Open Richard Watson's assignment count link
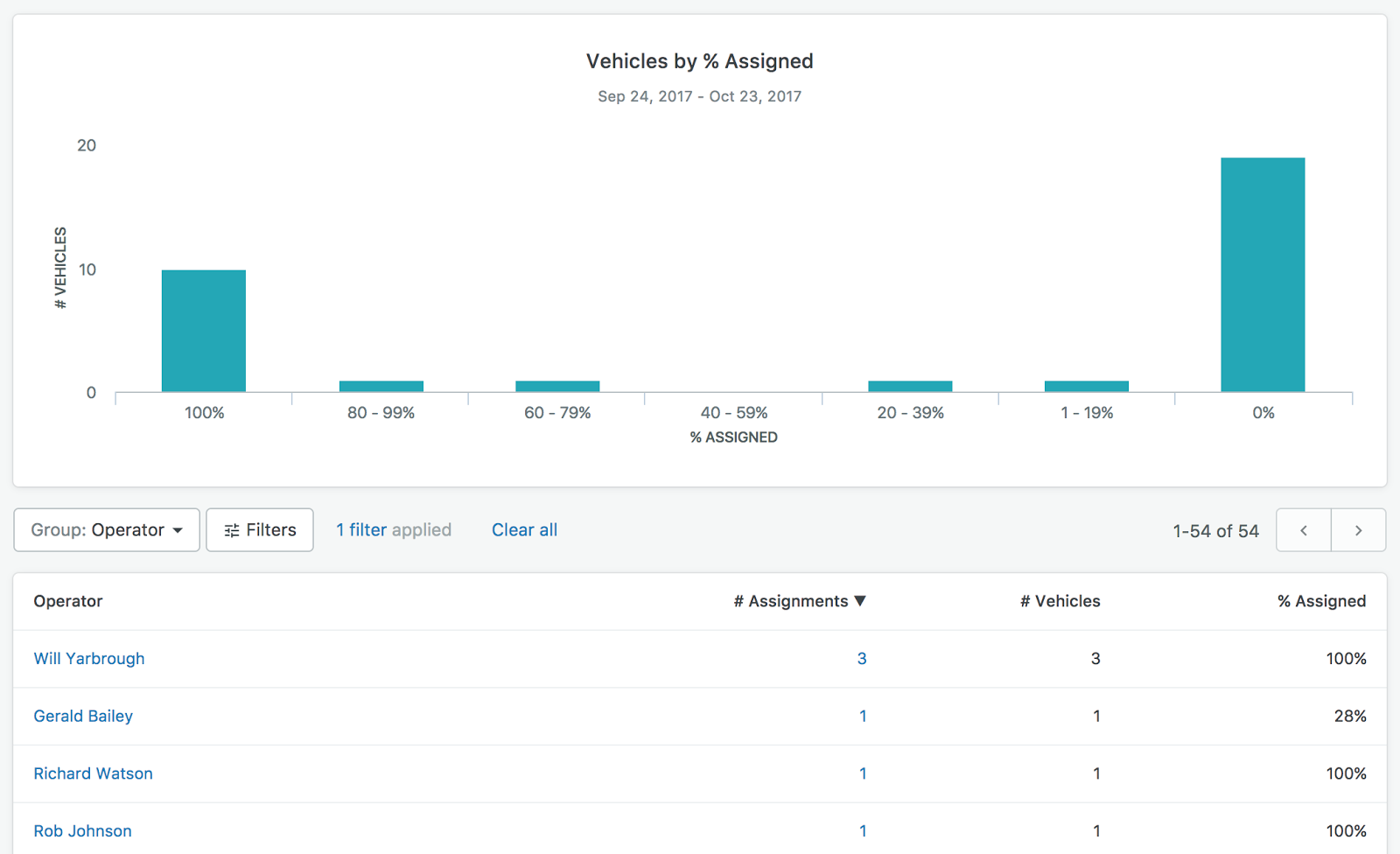The width and height of the screenshot is (1400, 854). (x=863, y=773)
